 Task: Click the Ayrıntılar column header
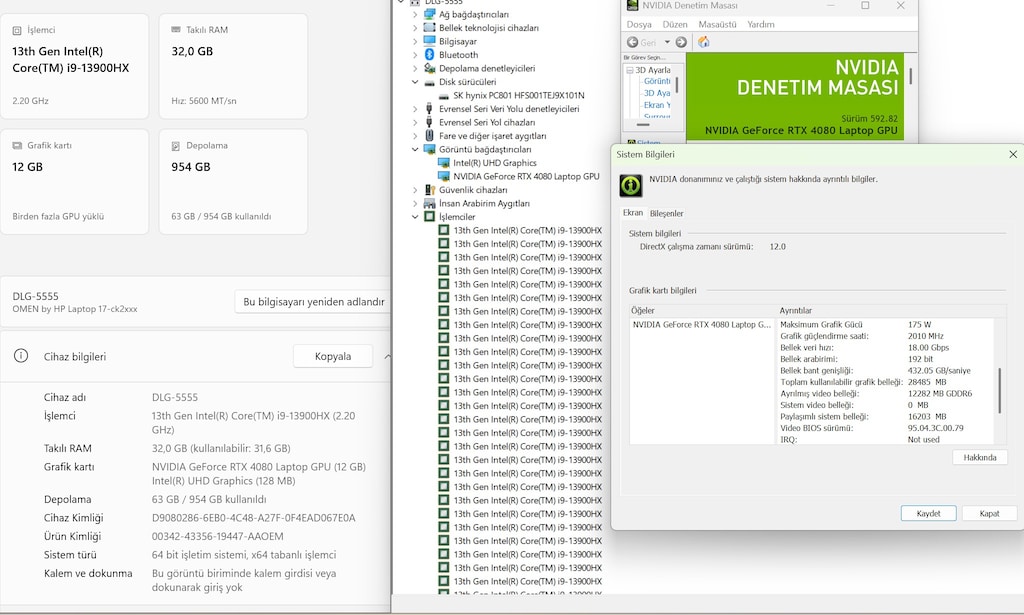tap(891, 311)
